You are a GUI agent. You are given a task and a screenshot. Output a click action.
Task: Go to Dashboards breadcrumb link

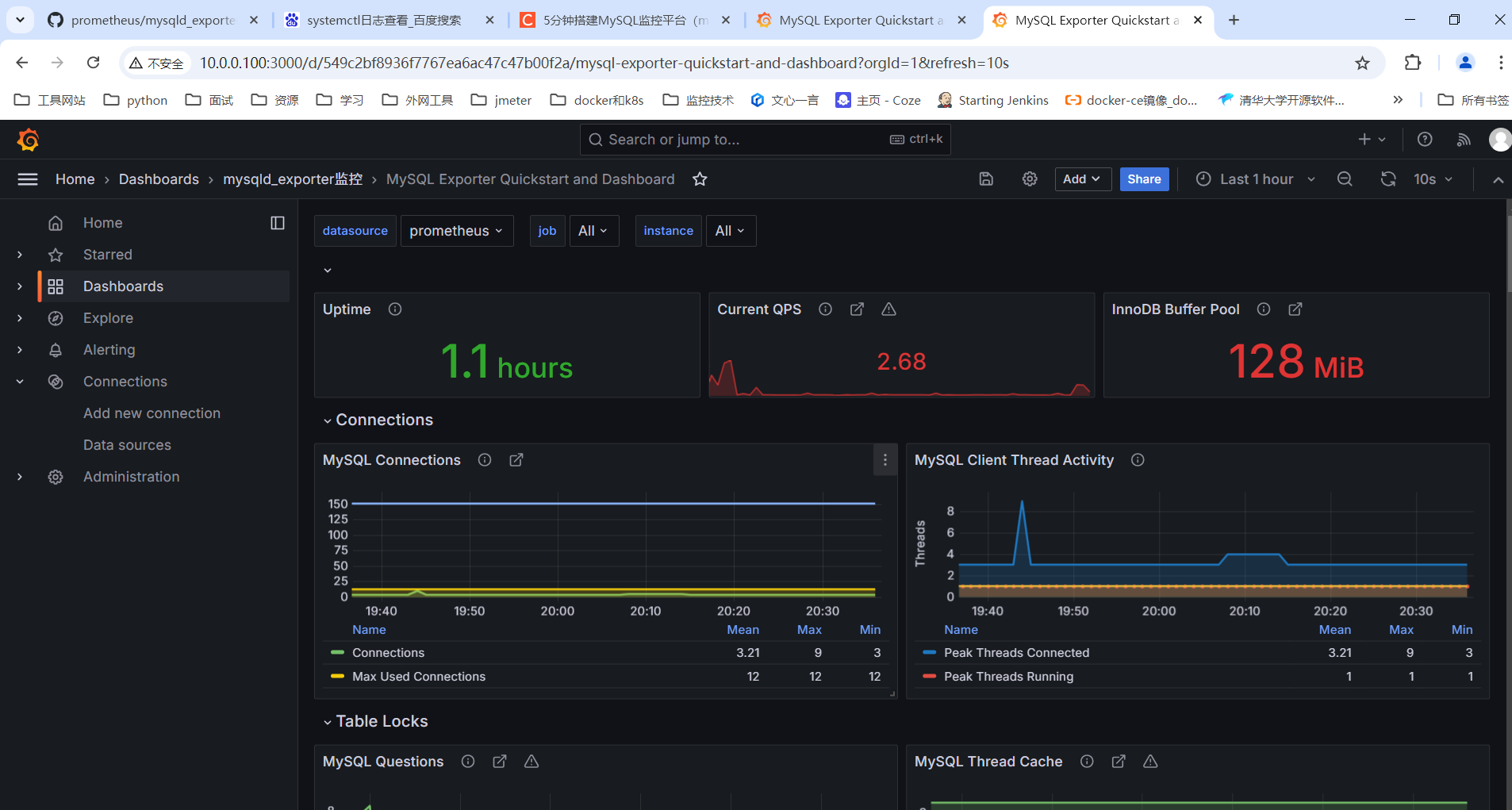[159, 179]
